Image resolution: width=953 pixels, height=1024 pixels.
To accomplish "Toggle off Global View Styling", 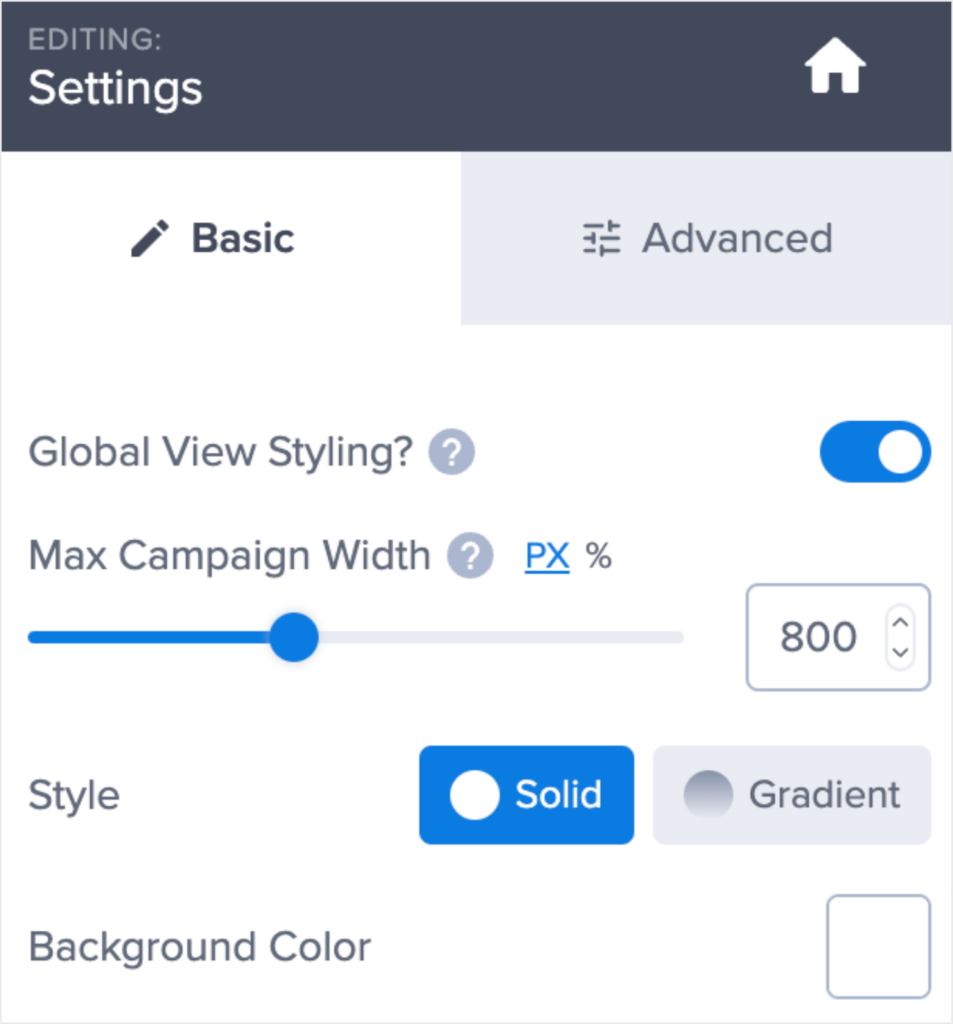I will point(875,452).
